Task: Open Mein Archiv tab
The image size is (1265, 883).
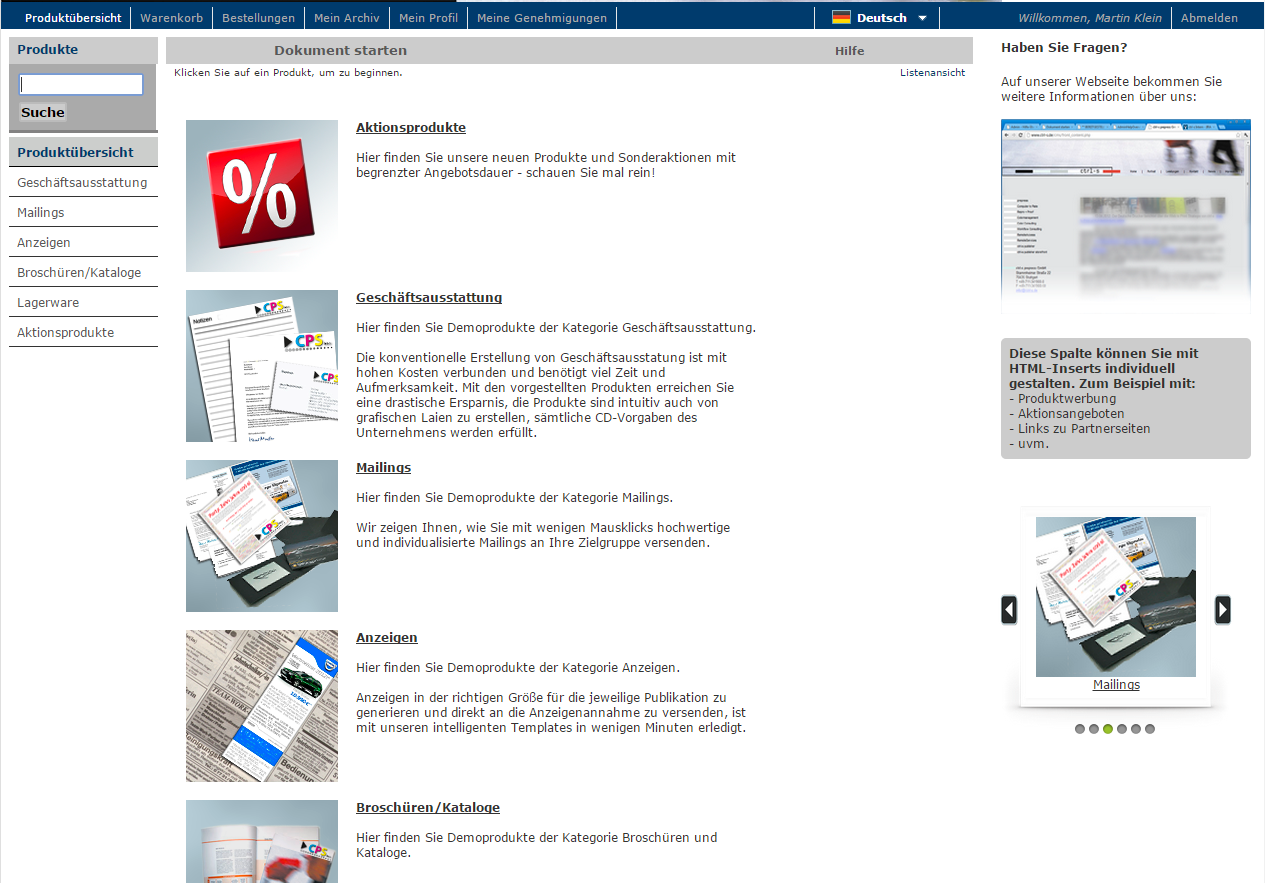Action: click(x=347, y=18)
